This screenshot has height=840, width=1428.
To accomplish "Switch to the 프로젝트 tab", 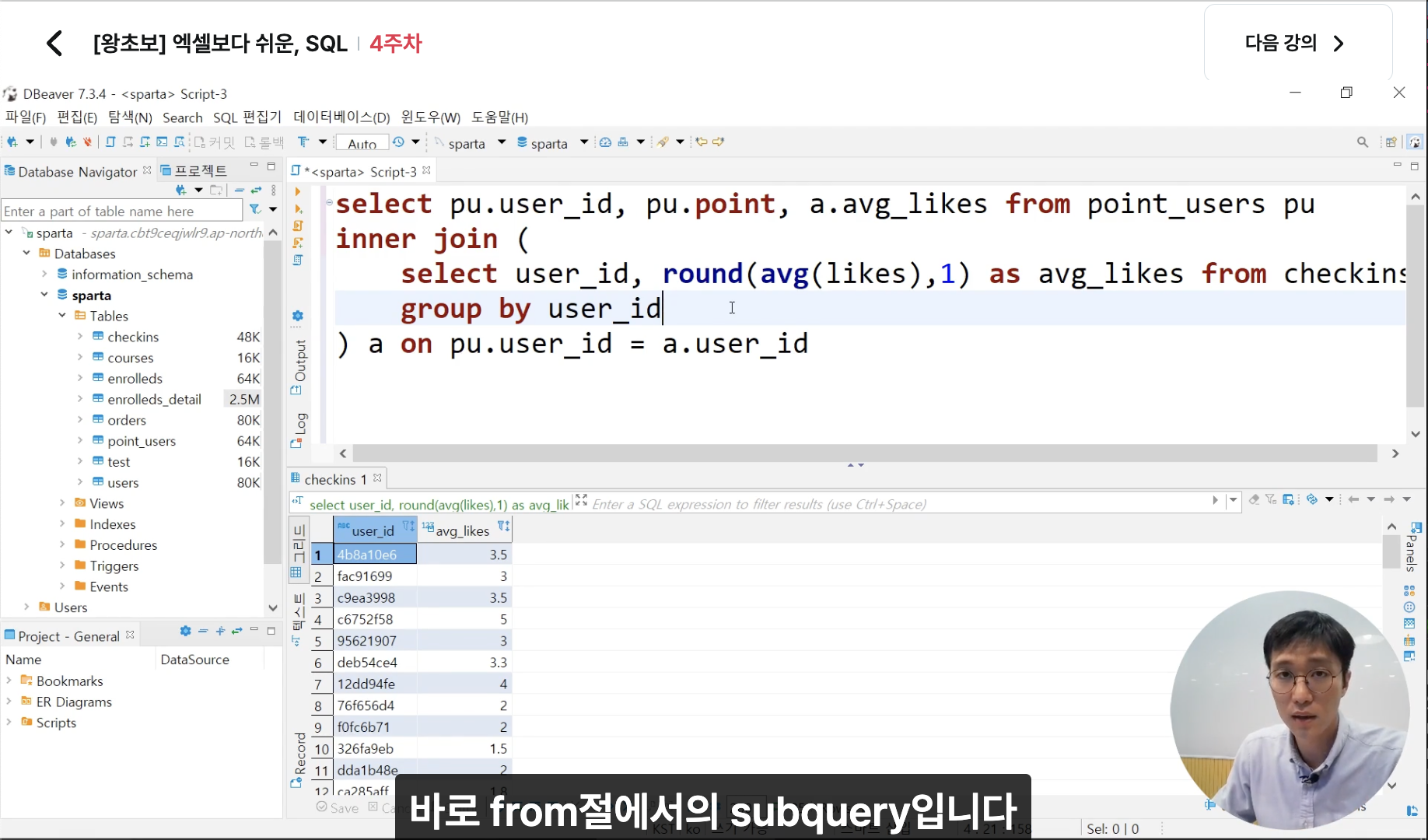I will pyautogui.click(x=194, y=170).
